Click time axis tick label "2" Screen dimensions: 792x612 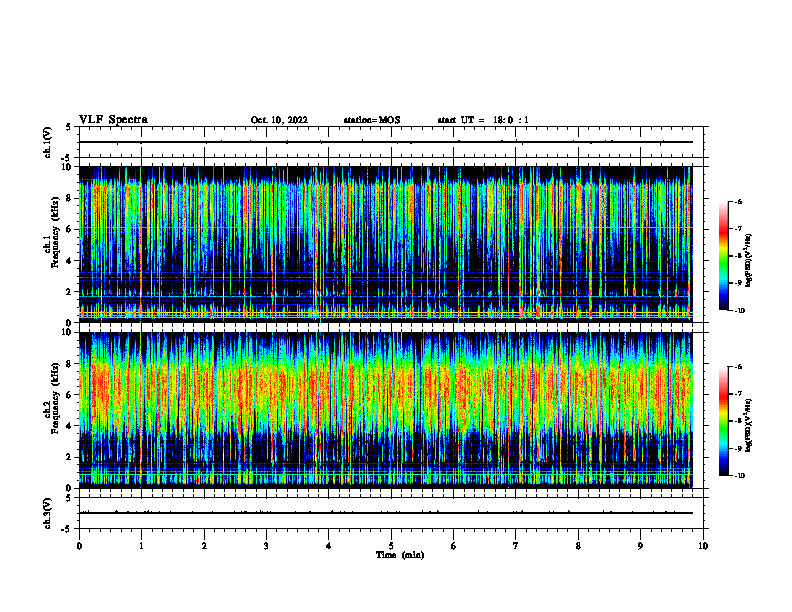point(204,546)
